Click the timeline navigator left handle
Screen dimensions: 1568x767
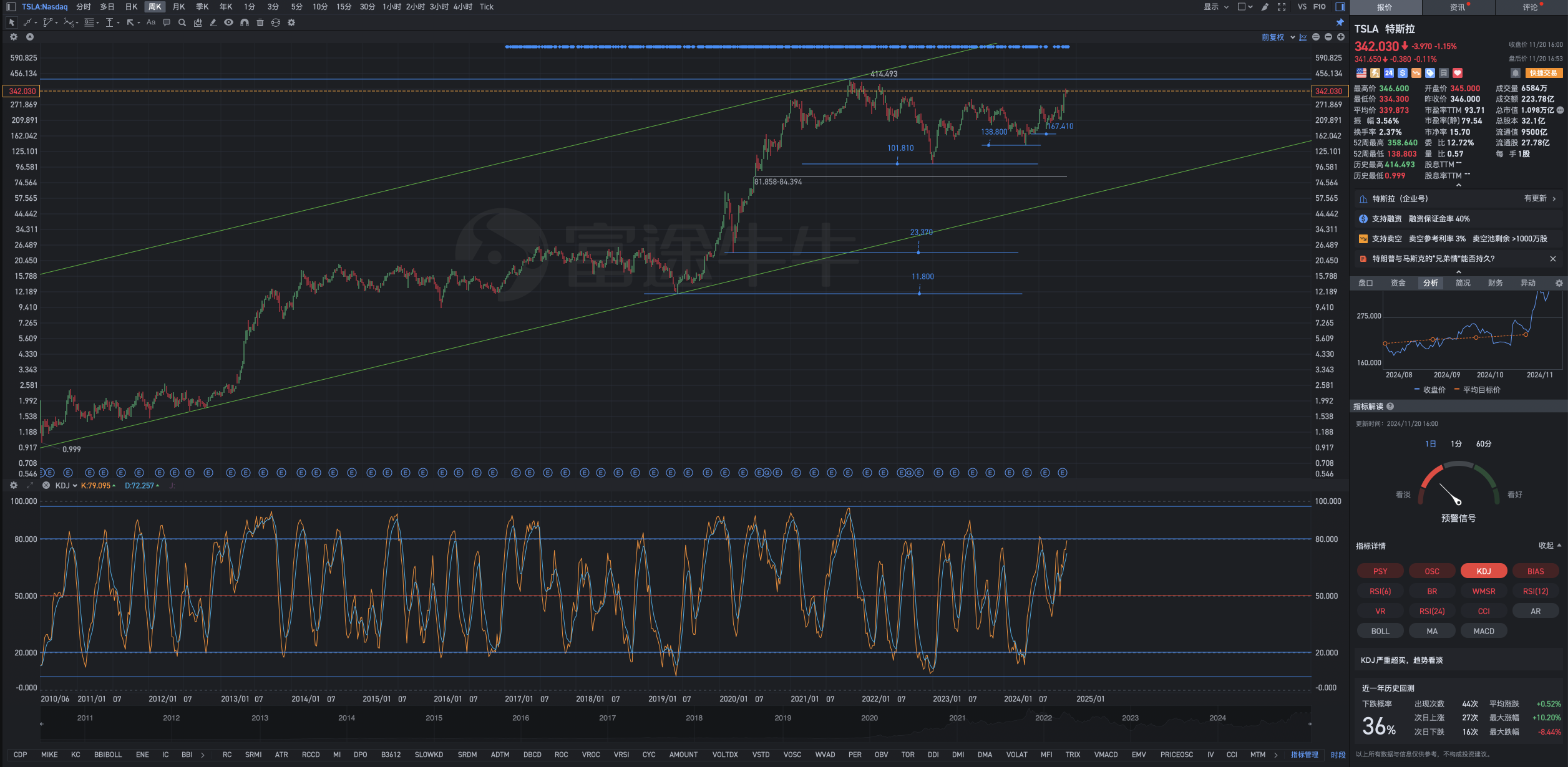coord(41,724)
